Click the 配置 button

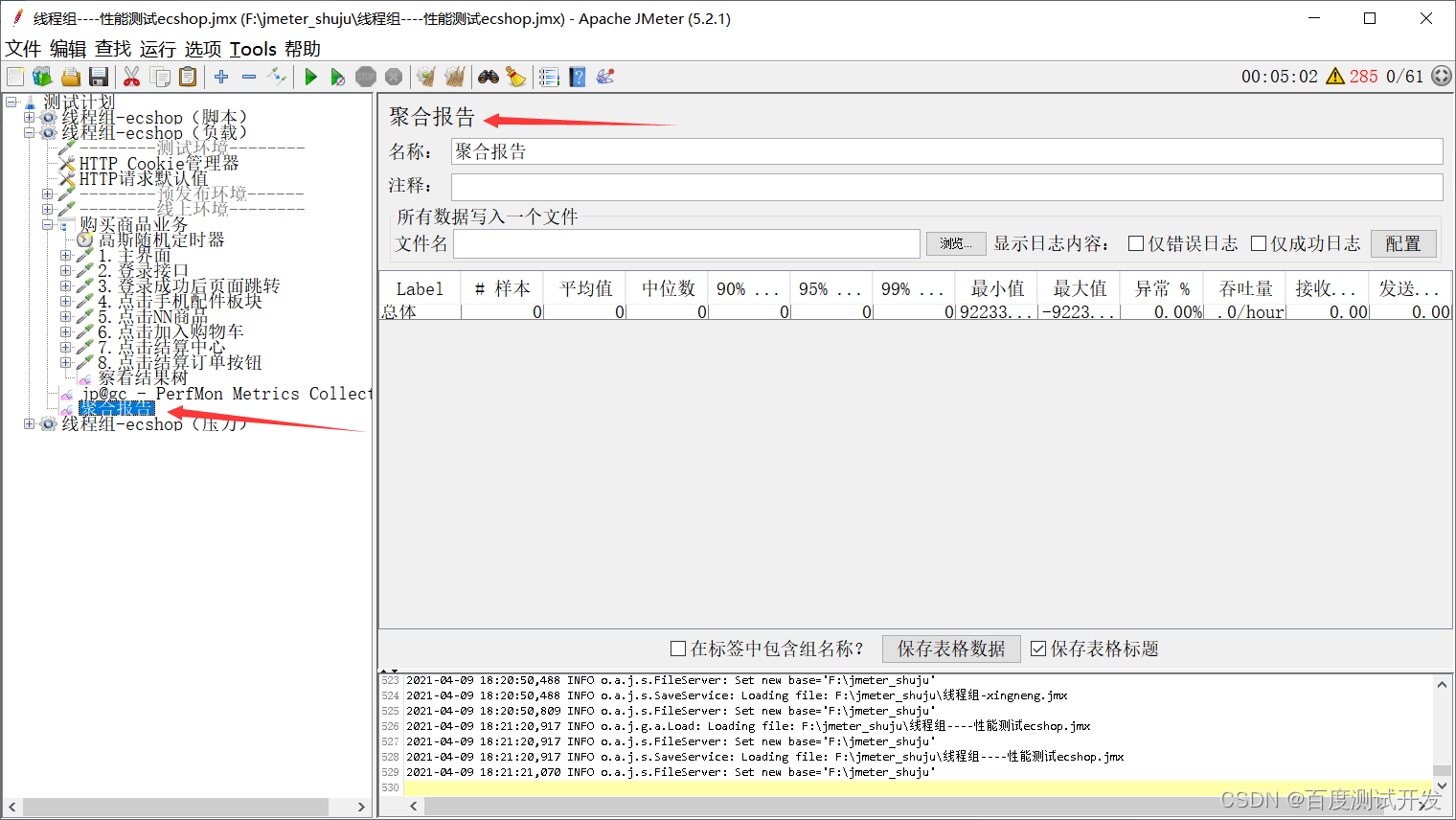pyautogui.click(x=1403, y=243)
